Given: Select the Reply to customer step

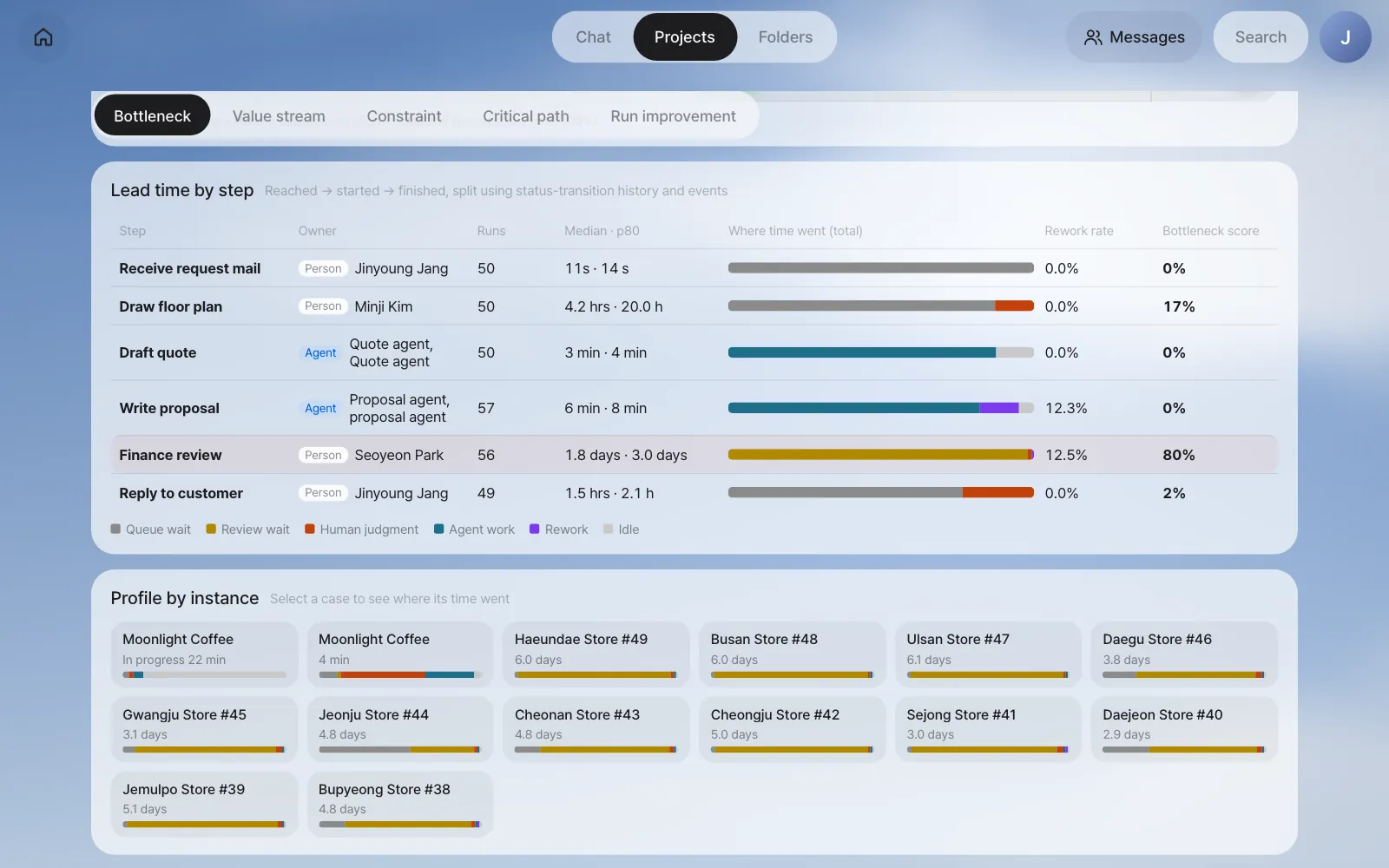Looking at the screenshot, I should (x=694, y=493).
